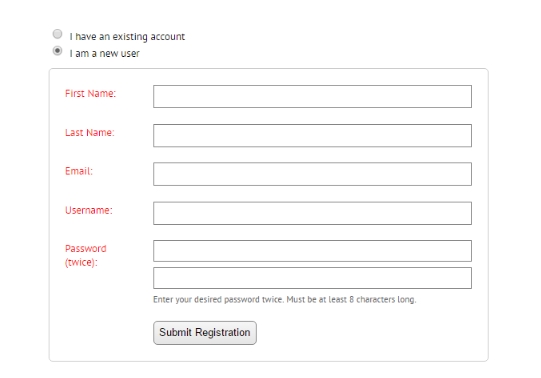Click the "I am a new user" label text
The image size is (541, 378).
click(105, 53)
